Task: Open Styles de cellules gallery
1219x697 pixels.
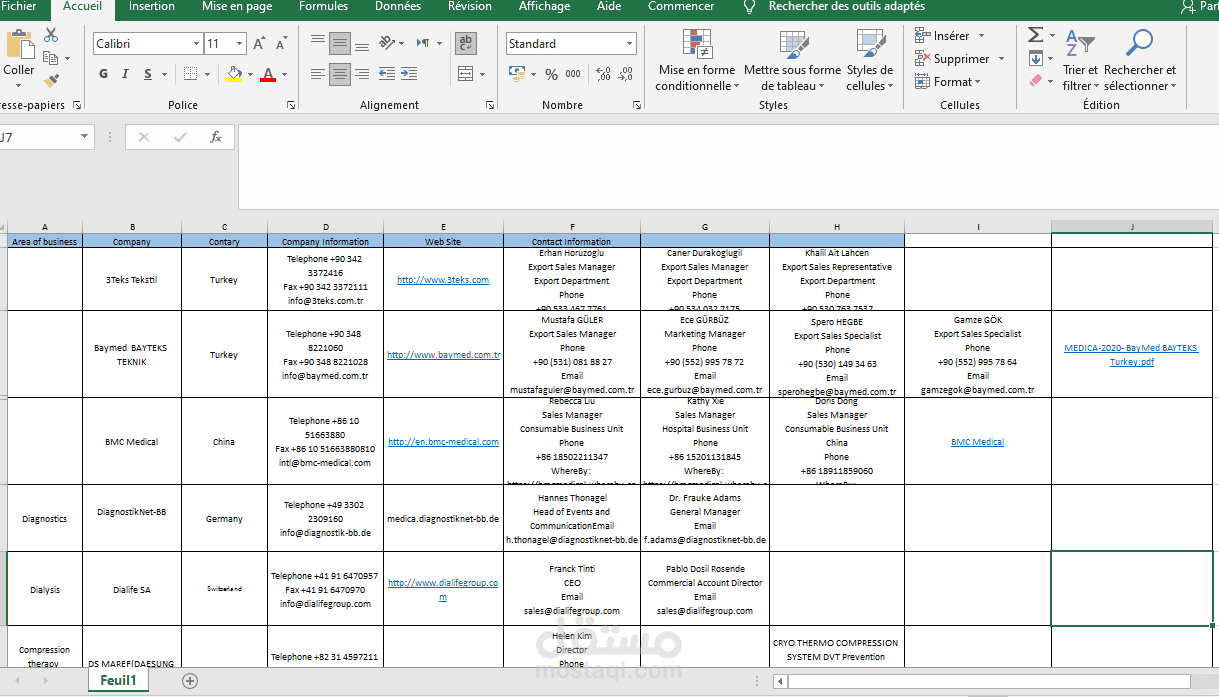Action: click(x=870, y=62)
